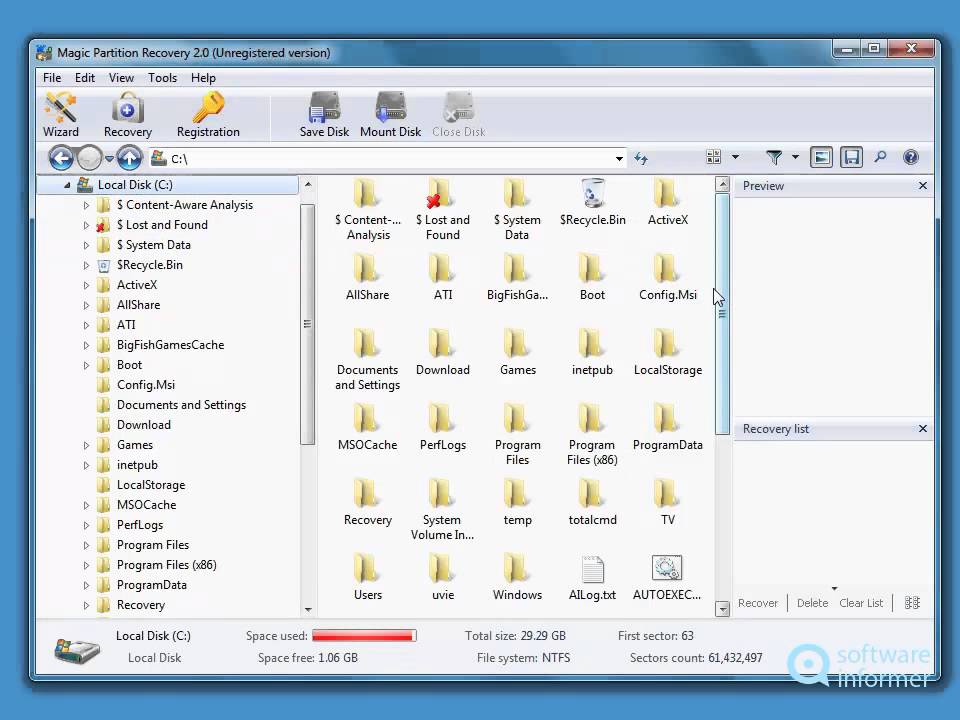Open the View menu
Image resolution: width=960 pixels, height=720 pixels.
pos(121,78)
